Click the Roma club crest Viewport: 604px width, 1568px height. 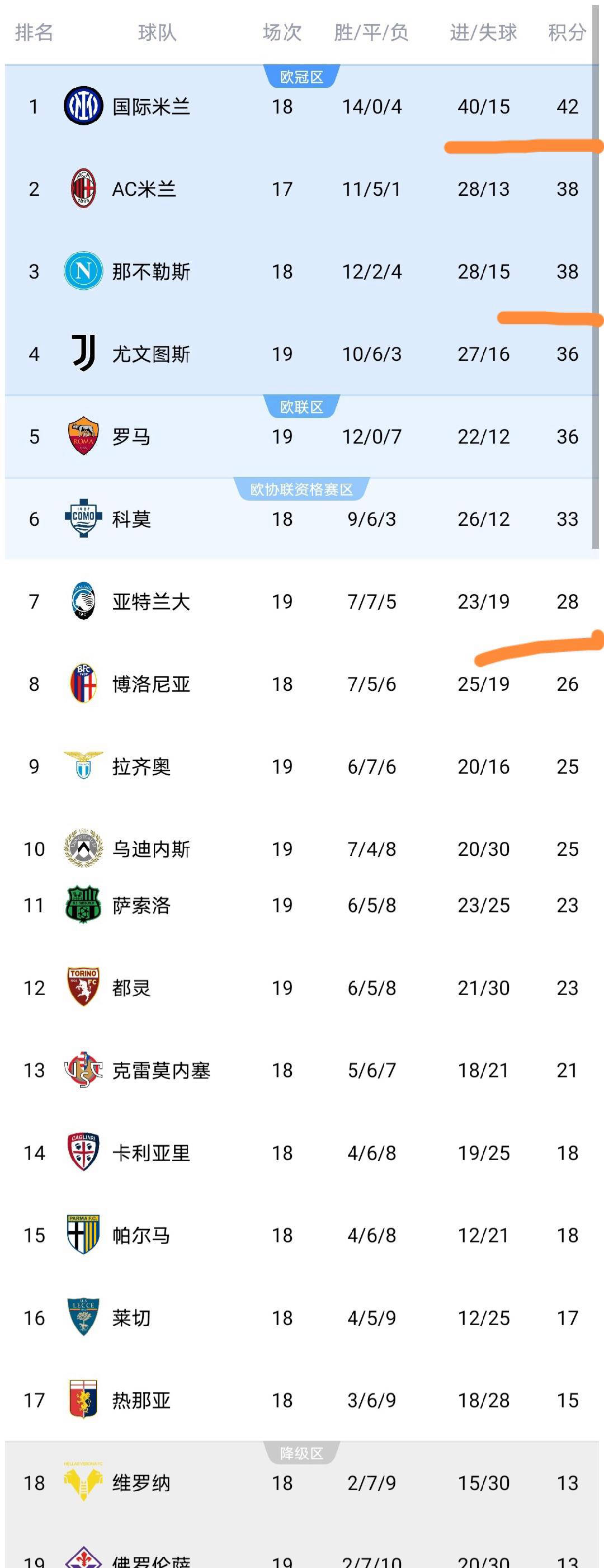click(x=83, y=436)
